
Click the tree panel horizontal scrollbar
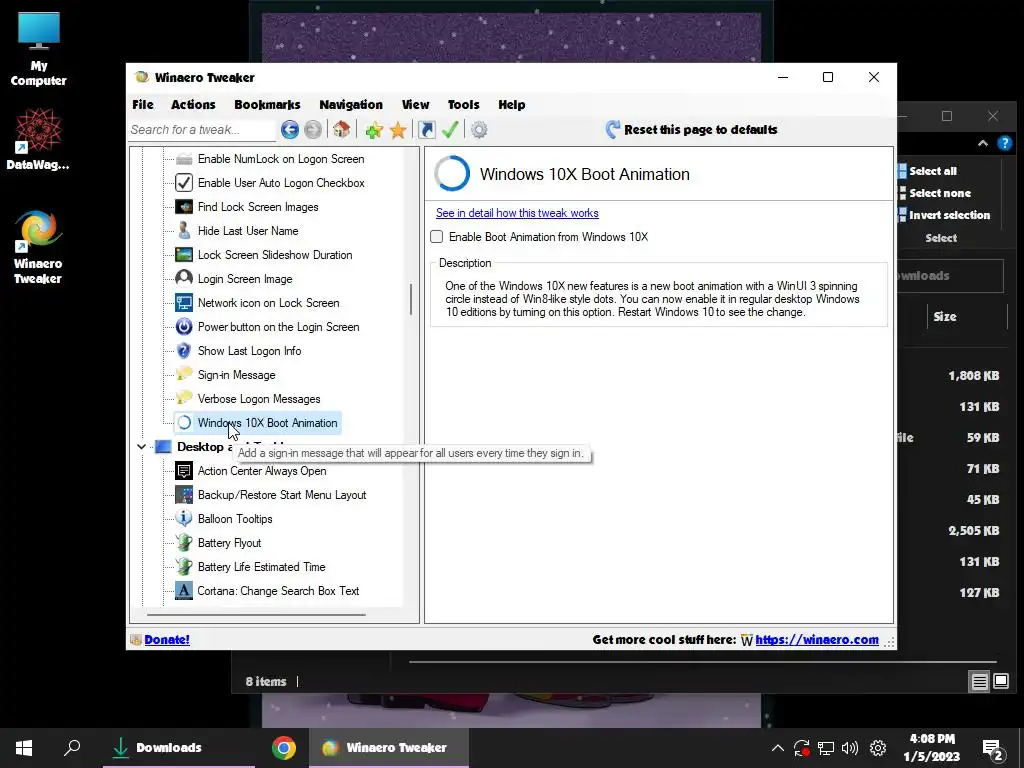[x=256, y=615]
